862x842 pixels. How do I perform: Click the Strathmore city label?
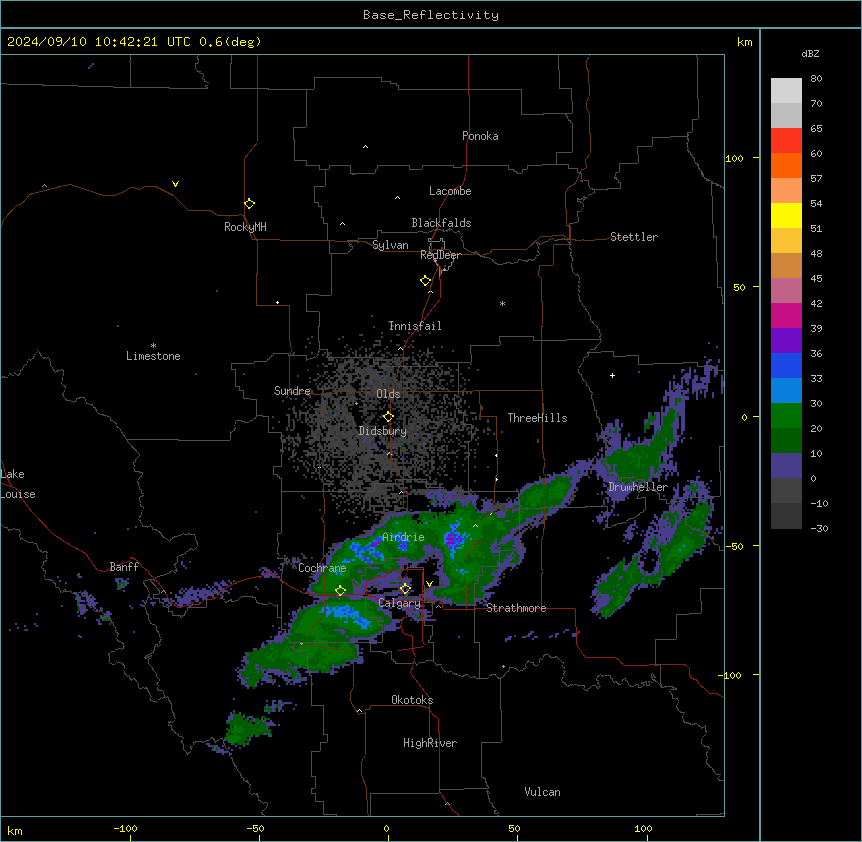click(x=516, y=608)
